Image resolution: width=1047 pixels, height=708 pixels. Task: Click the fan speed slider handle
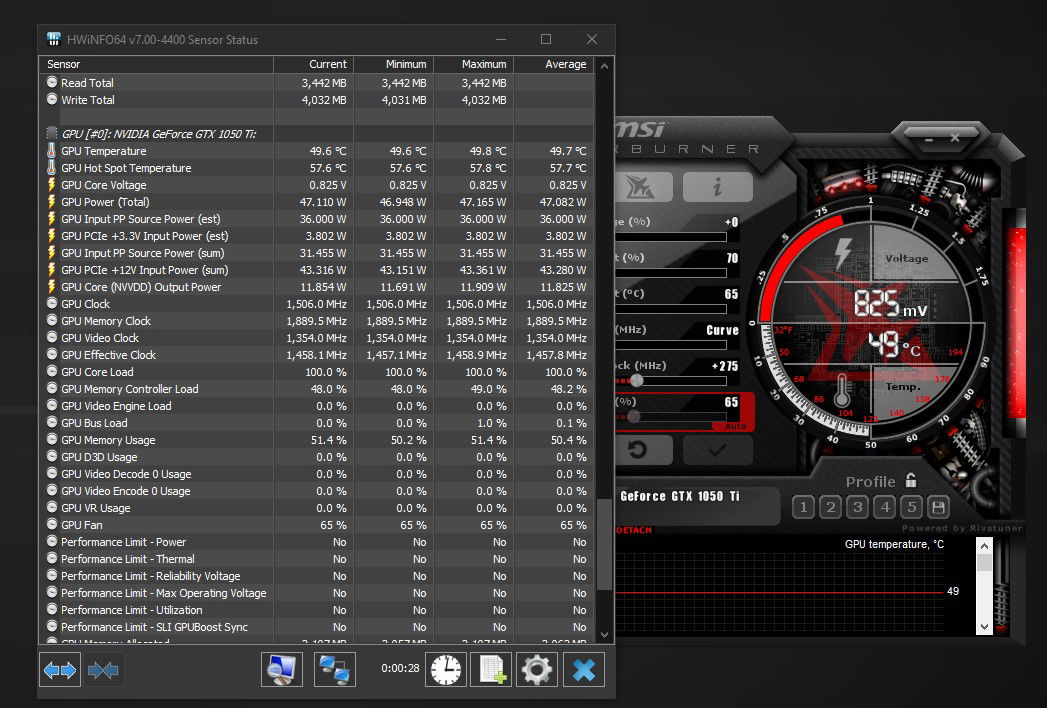[x=633, y=417]
